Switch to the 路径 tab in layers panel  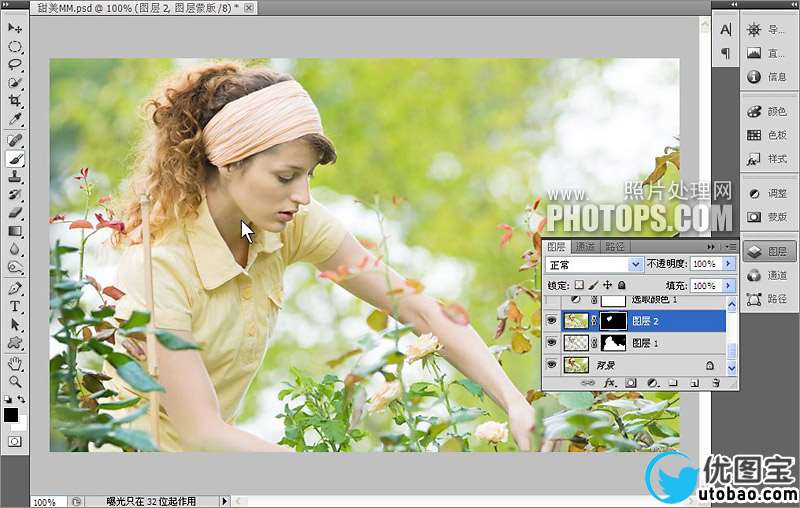coord(615,247)
